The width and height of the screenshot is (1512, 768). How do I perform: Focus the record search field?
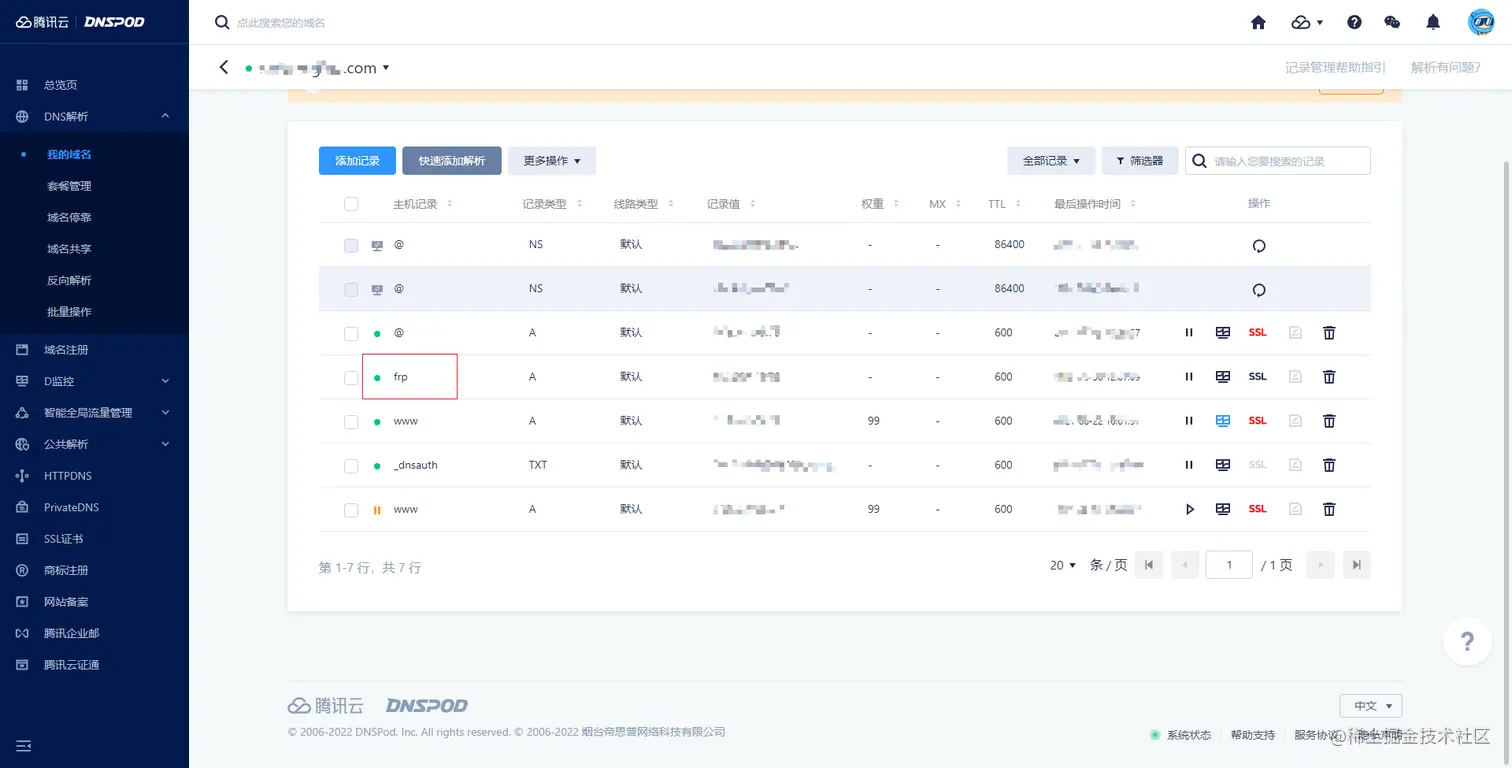click(x=1278, y=161)
